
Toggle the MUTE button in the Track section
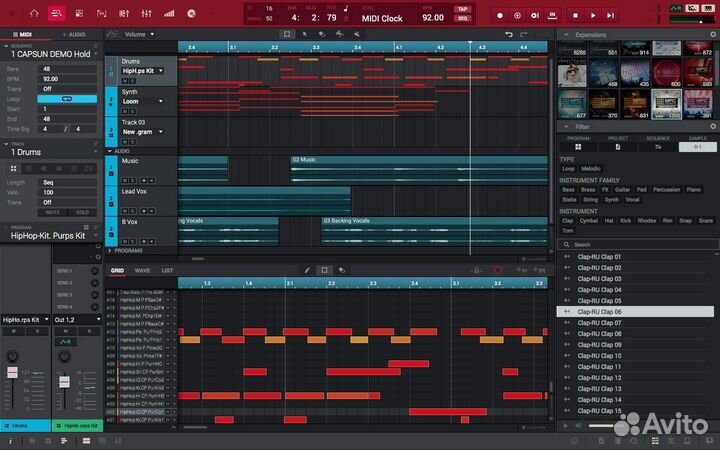point(52,213)
